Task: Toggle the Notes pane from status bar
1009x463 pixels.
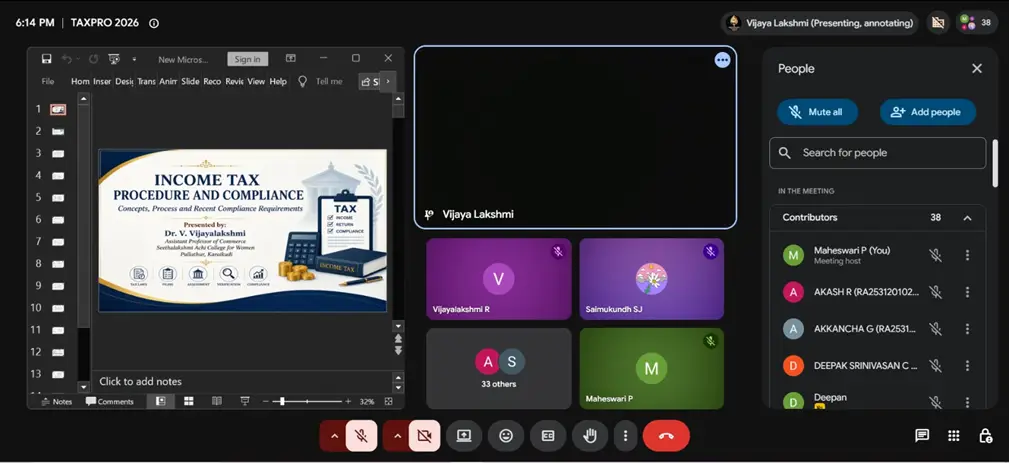Action: click(57, 401)
